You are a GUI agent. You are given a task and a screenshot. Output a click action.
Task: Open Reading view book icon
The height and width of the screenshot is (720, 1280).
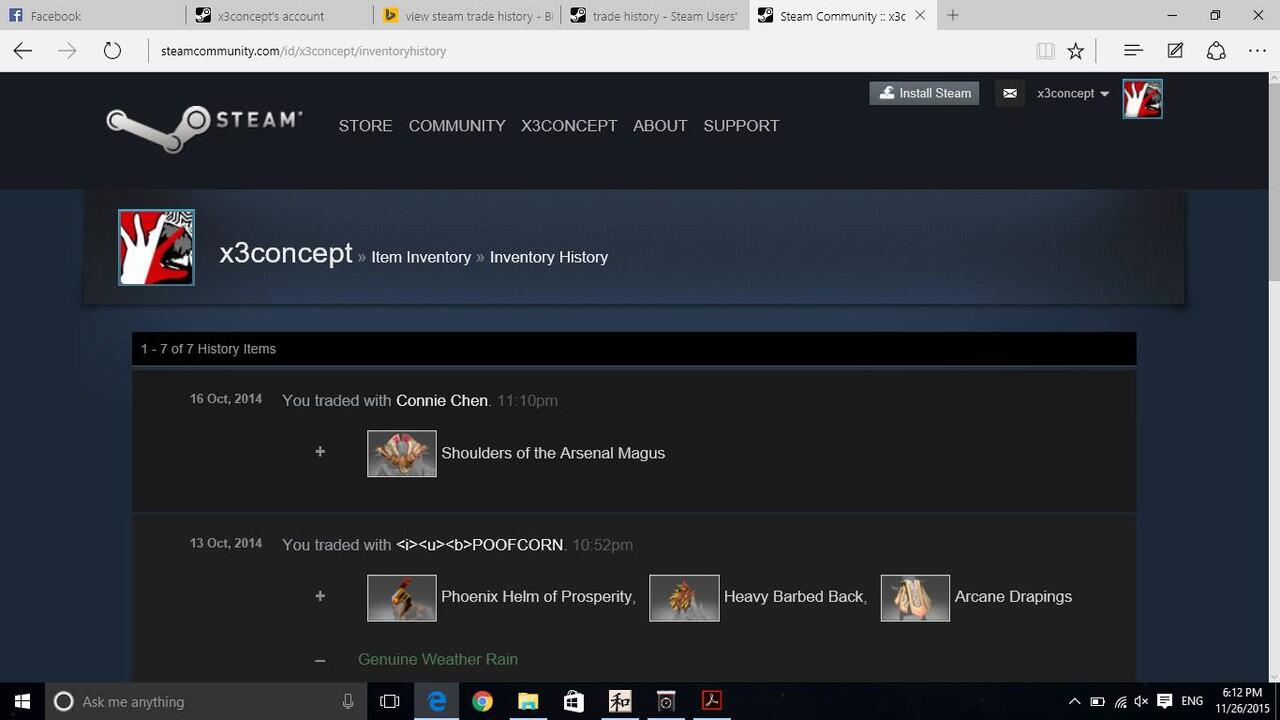pyautogui.click(x=1045, y=51)
